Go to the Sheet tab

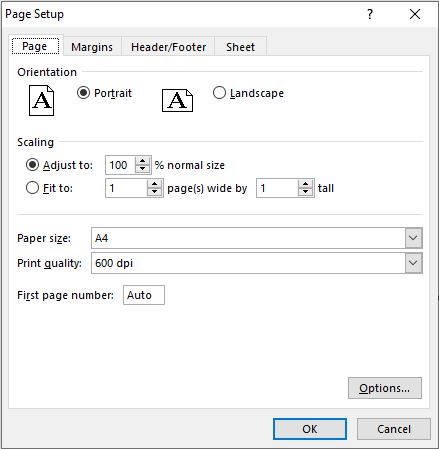pyautogui.click(x=240, y=47)
